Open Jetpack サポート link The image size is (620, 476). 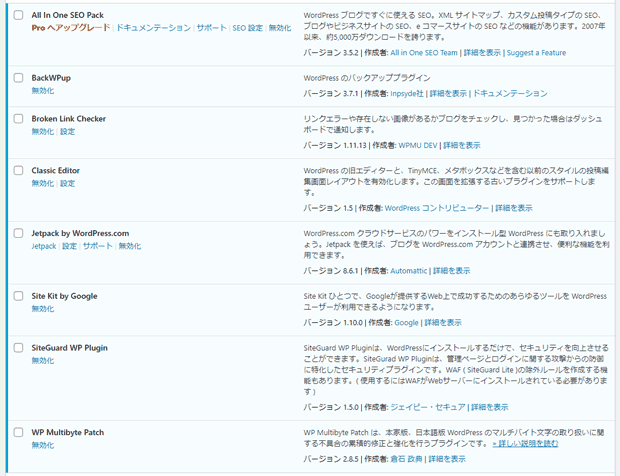98,246
